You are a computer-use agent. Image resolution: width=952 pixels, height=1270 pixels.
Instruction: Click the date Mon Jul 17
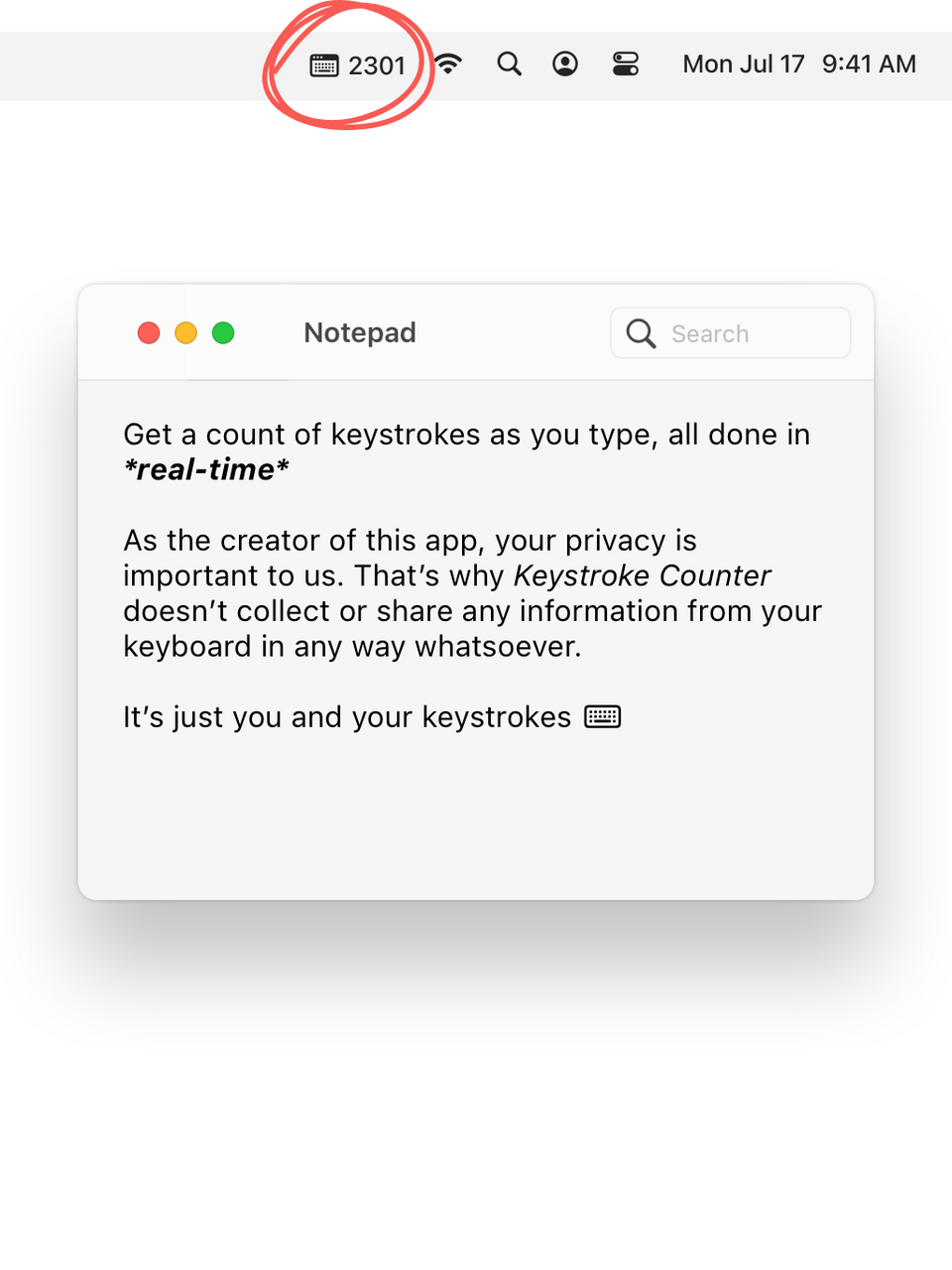point(744,64)
